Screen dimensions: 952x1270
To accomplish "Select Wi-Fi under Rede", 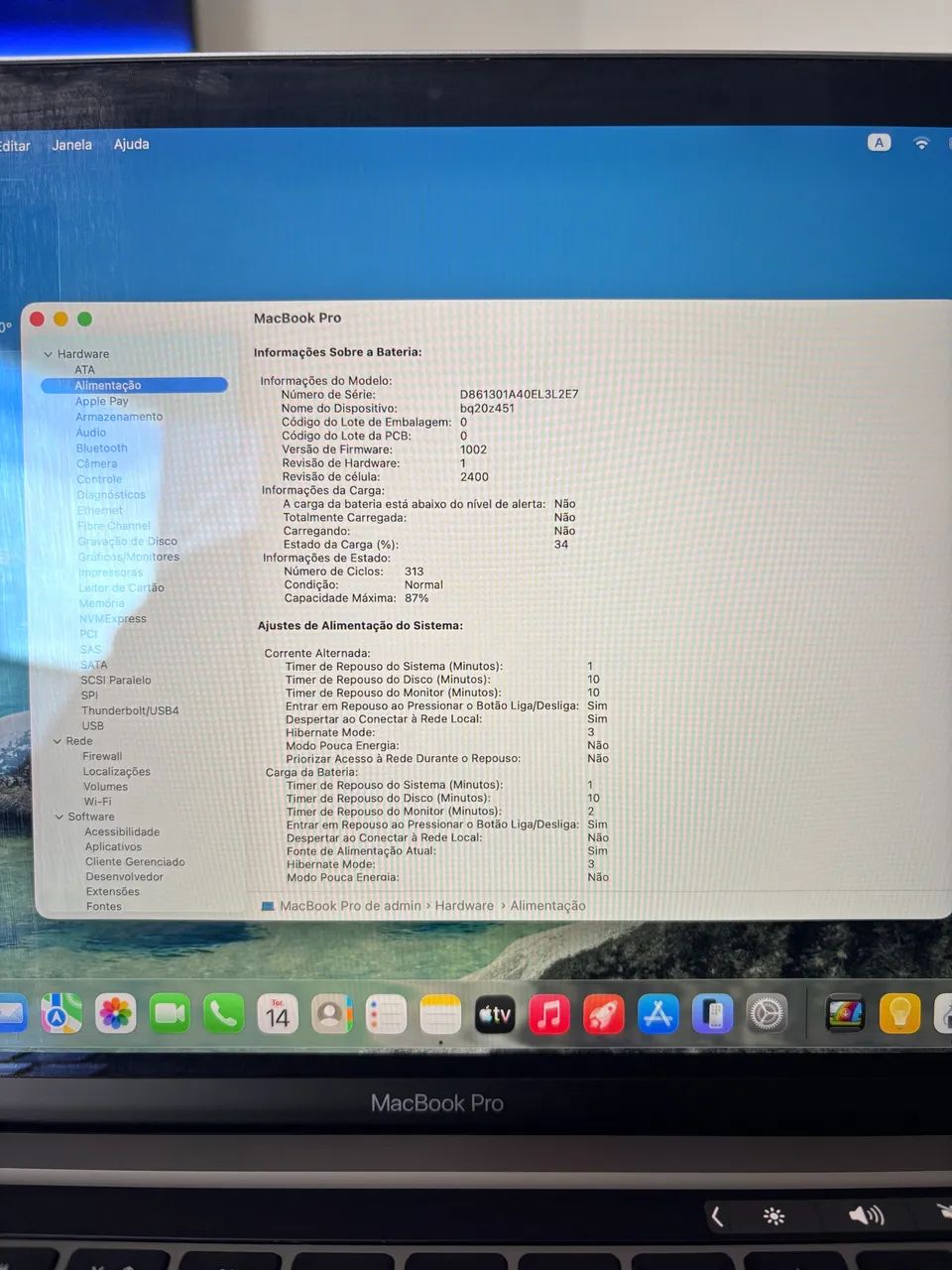I will click(97, 802).
